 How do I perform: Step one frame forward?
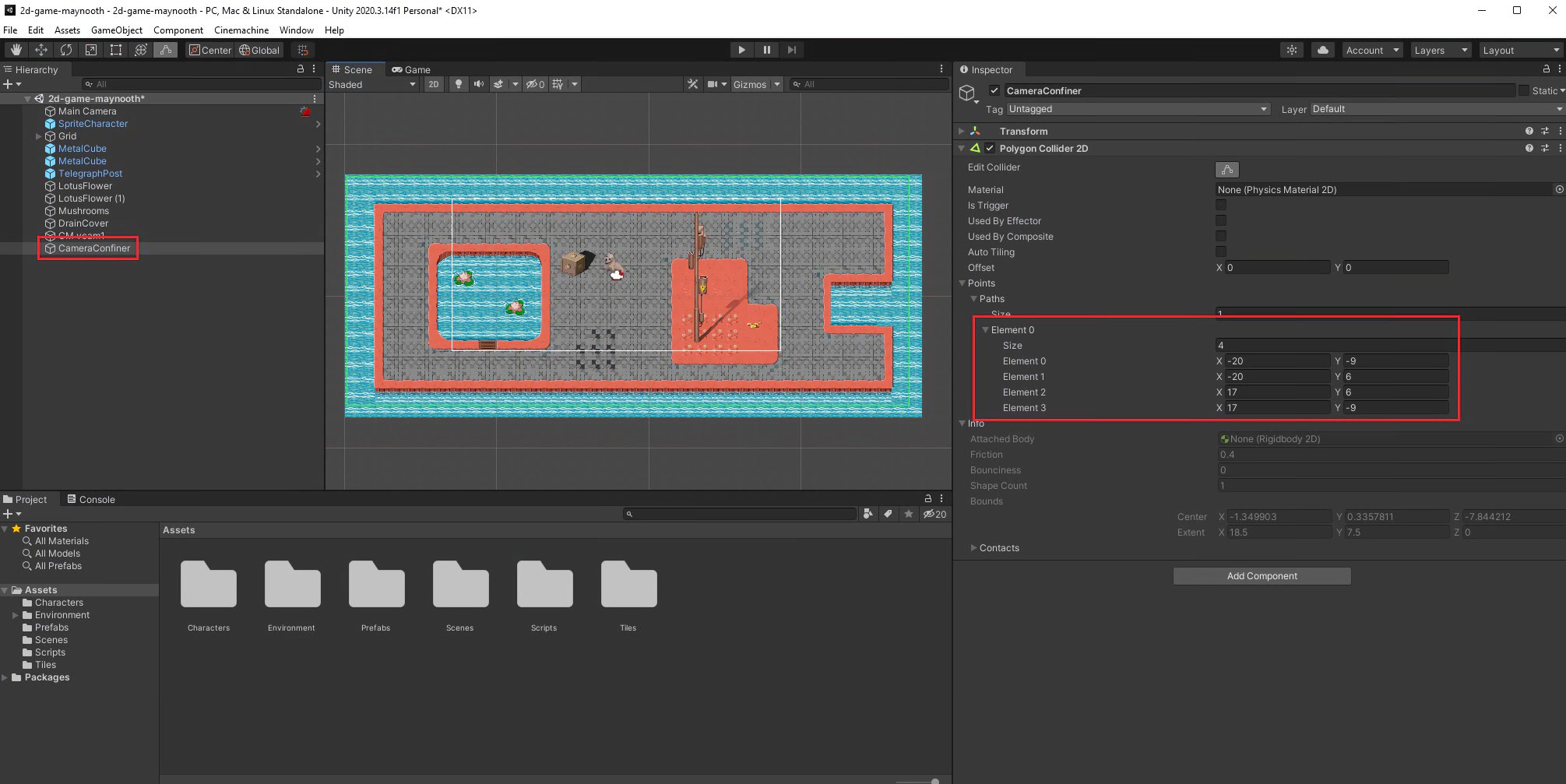791,50
